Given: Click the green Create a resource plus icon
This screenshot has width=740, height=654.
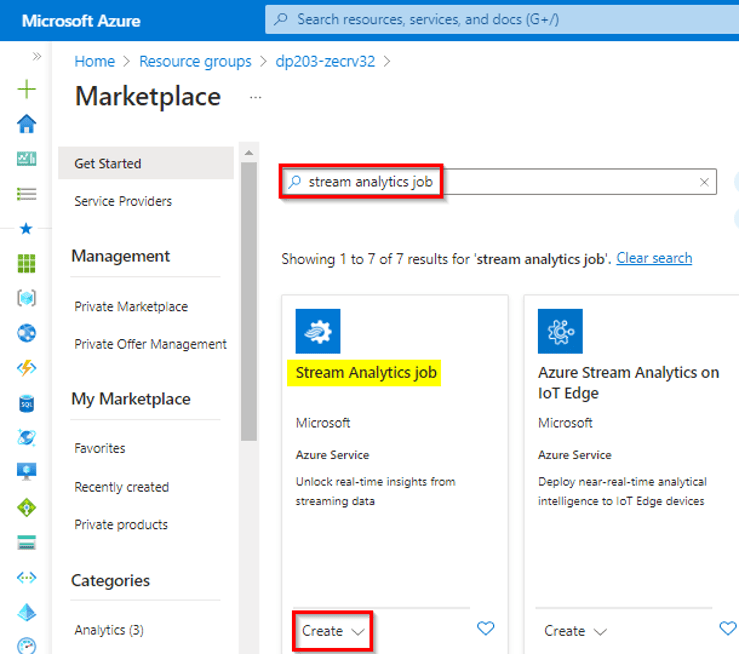Looking at the screenshot, I should coord(26,89).
